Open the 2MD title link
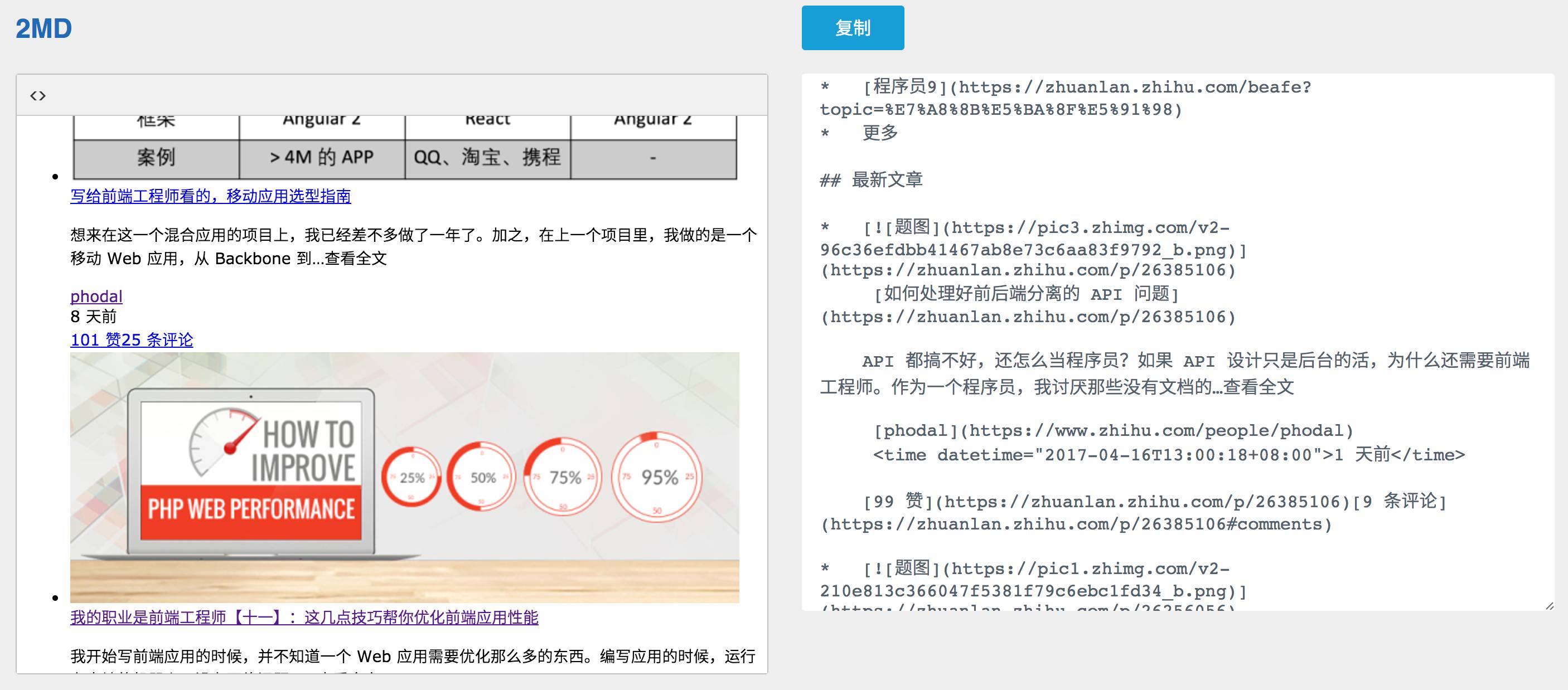The height and width of the screenshot is (690, 1568). [44, 28]
